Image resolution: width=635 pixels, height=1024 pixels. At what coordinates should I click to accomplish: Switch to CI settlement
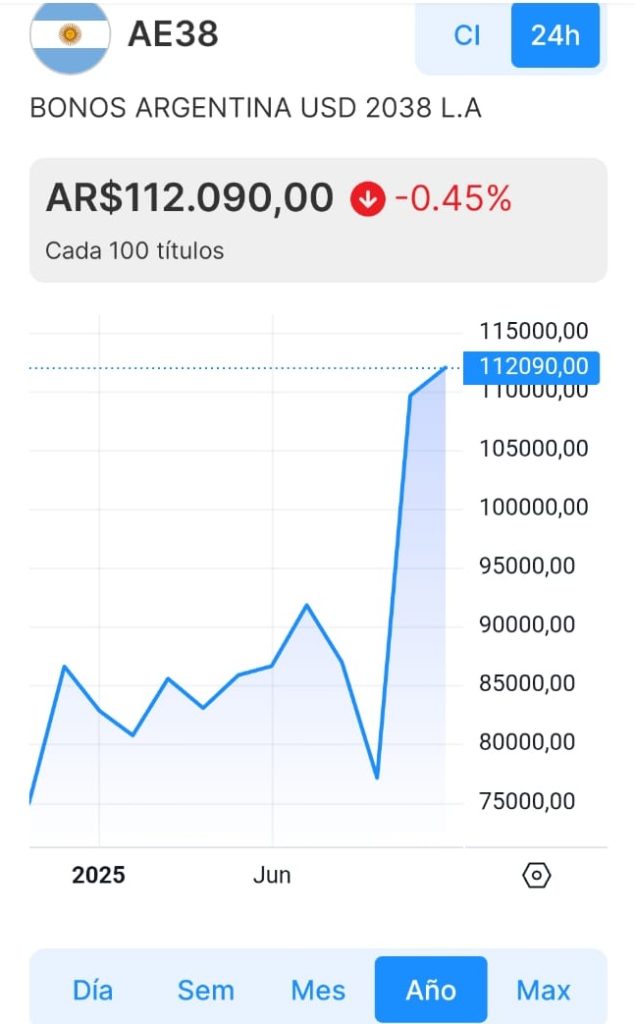click(467, 36)
